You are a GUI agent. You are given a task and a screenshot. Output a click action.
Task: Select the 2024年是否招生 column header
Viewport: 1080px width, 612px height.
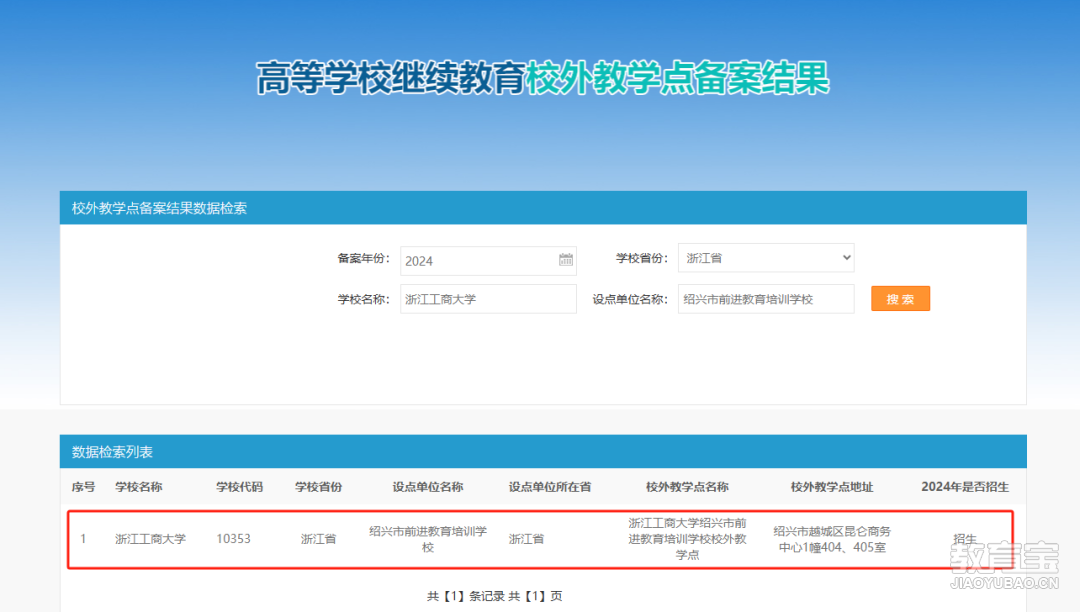(965, 487)
